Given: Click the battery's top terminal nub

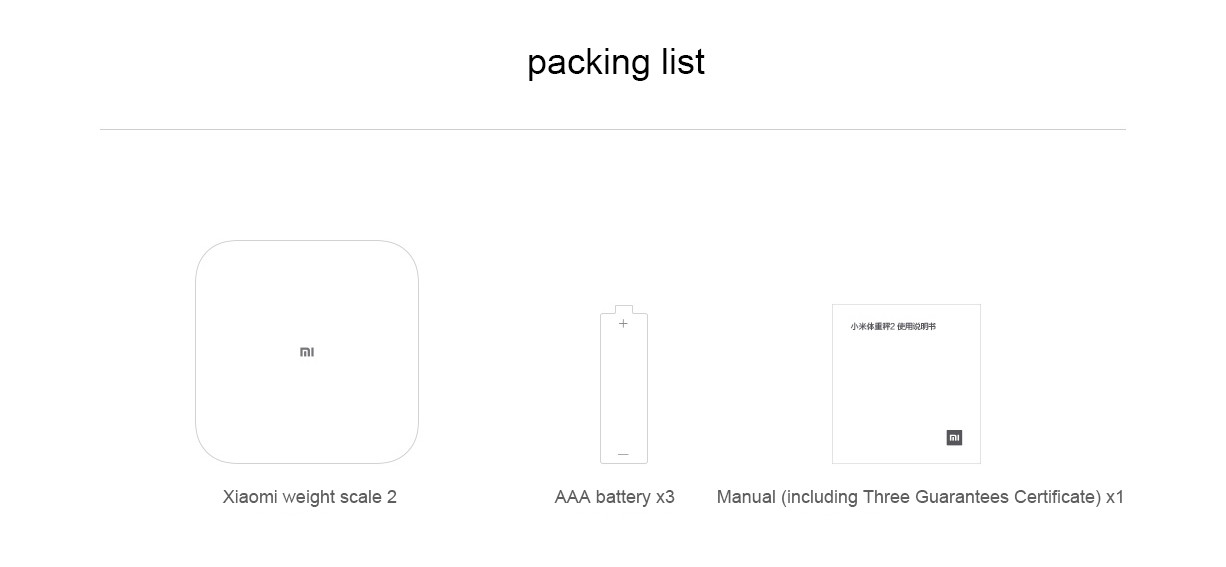Looking at the screenshot, I should tap(624, 309).
